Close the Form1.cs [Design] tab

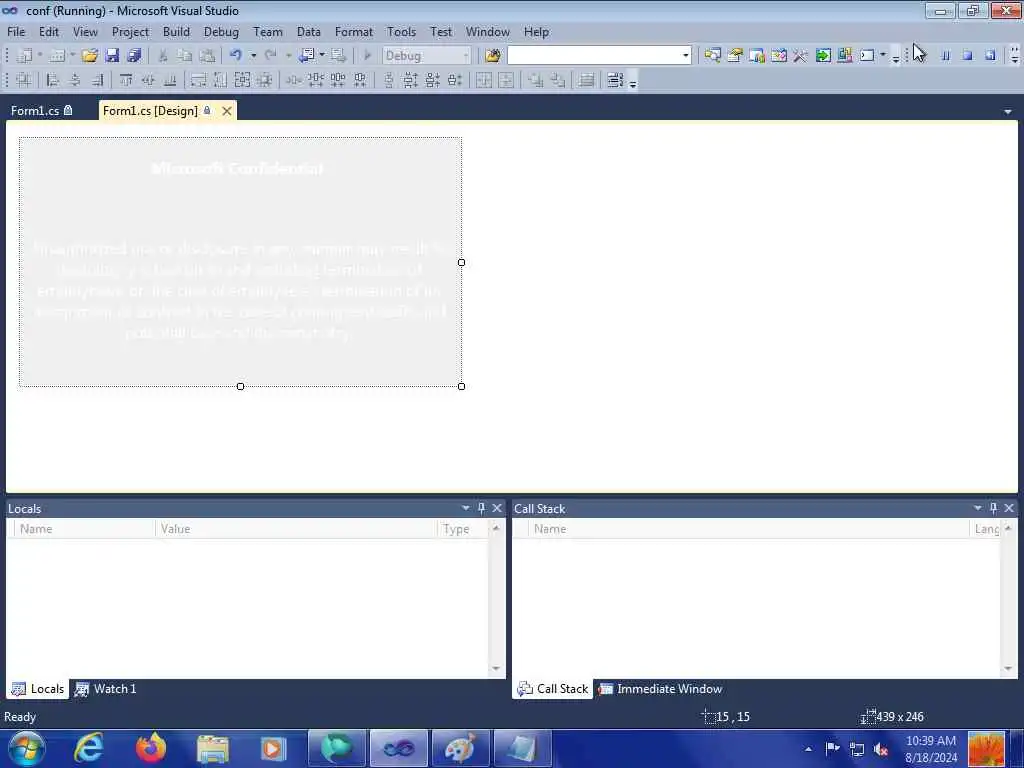click(227, 111)
